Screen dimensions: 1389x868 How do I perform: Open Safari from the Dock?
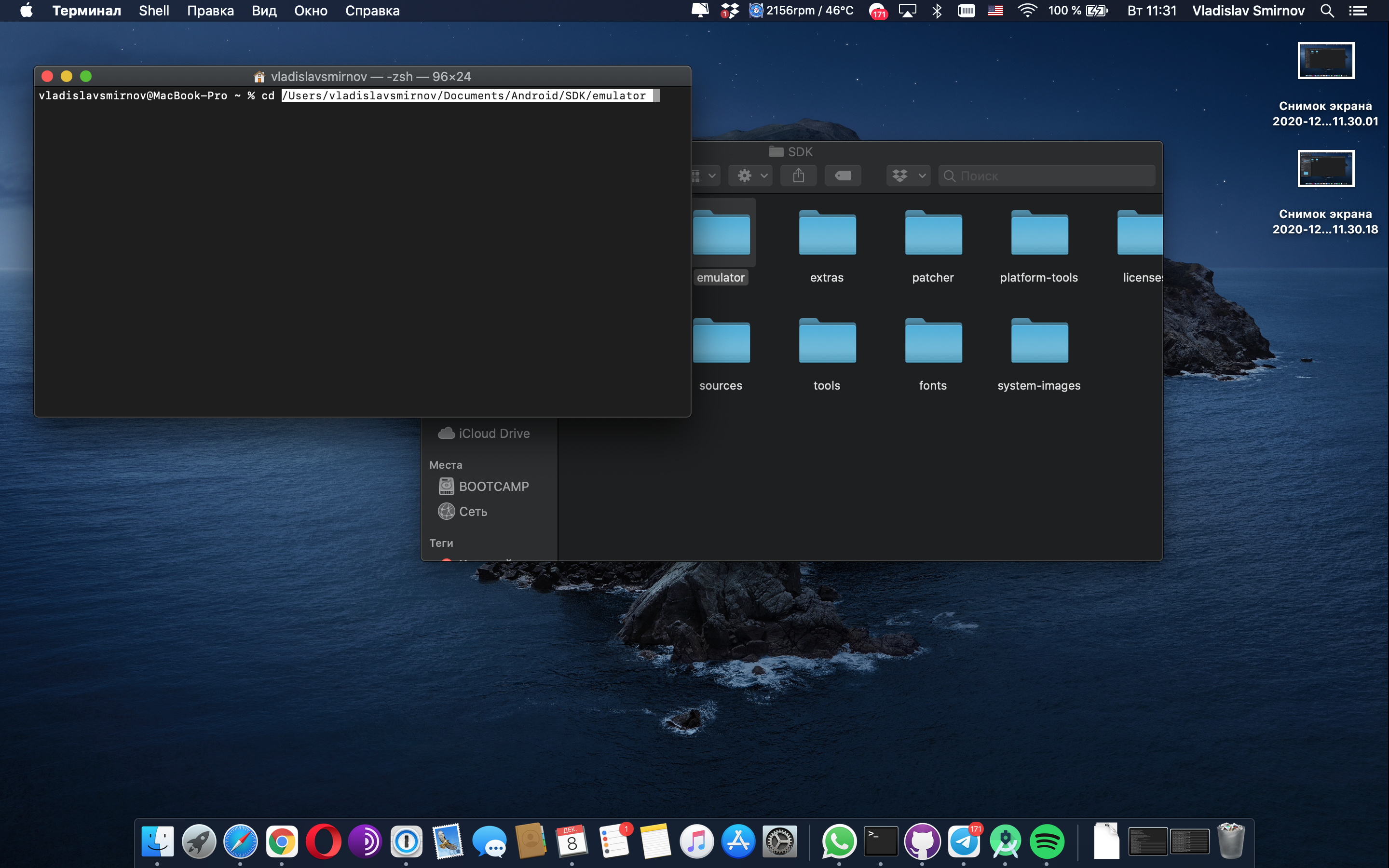tap(240, 841)
